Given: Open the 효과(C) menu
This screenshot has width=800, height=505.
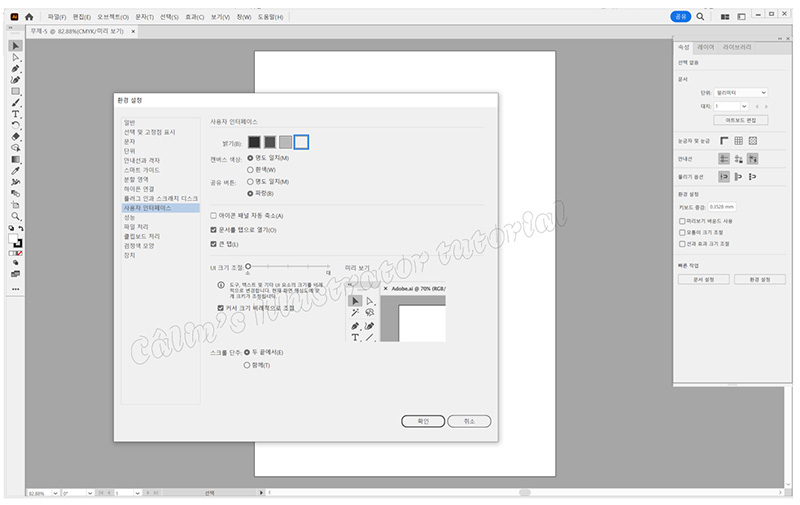Looking at the screenshot, I should (x=194, y=17).
